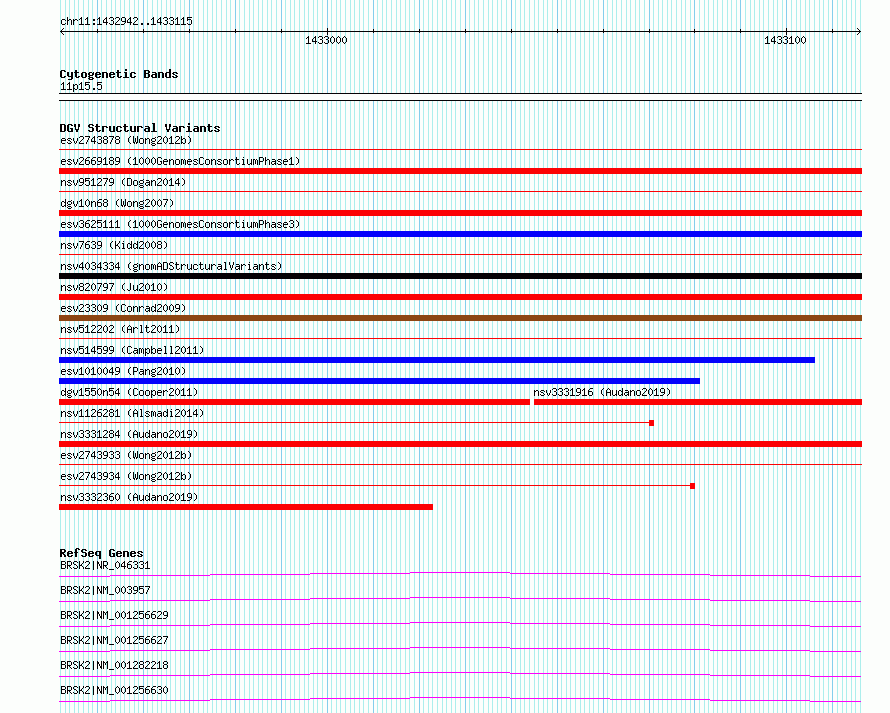The image size is (890, 713).
Task: Open the nsv512202 (Arlt2011) variant label
Action: click(120, 329)
